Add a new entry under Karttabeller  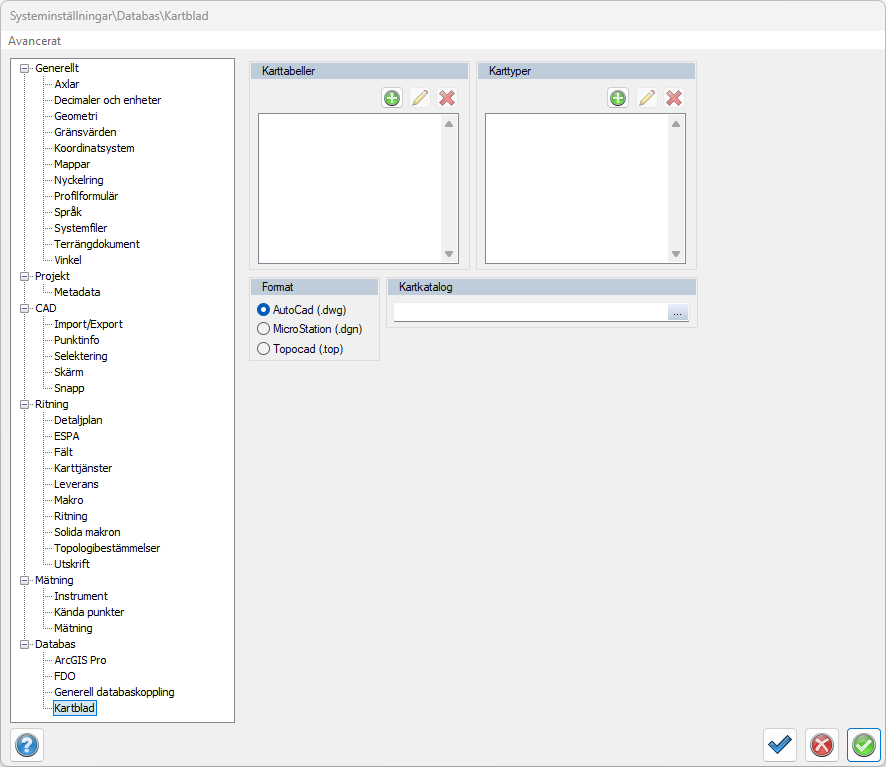click(x=392, y=98)
